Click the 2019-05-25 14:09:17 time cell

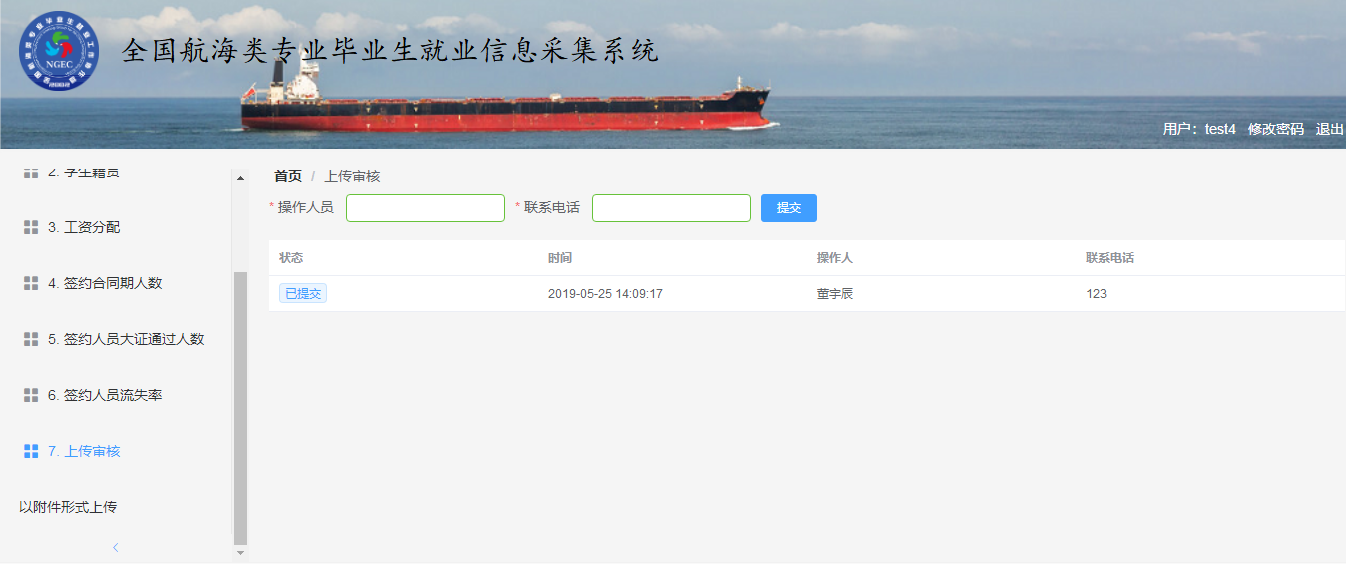(x=605, y=294)
